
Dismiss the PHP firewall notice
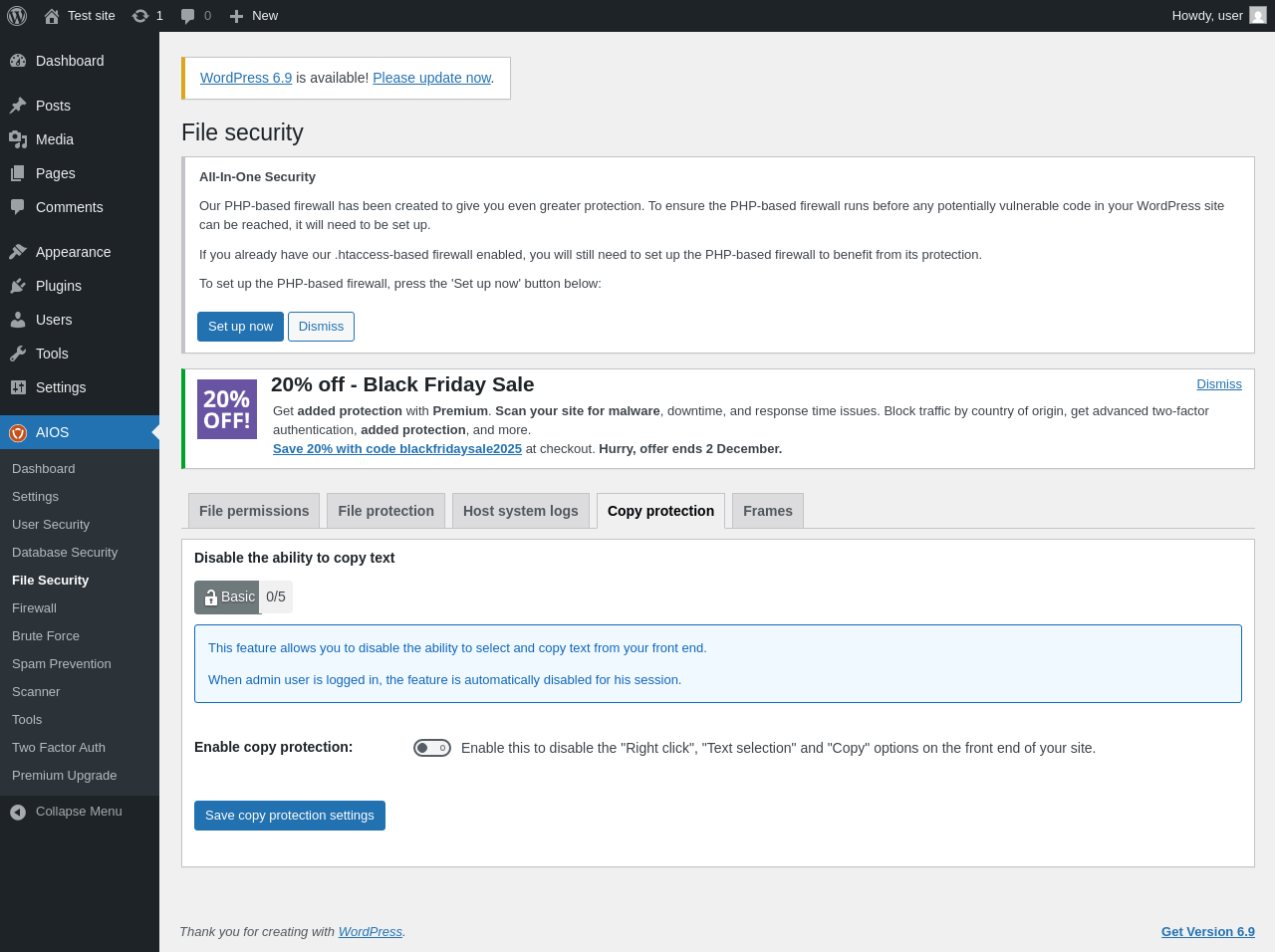pyautogui.click(x=321, y=327)
